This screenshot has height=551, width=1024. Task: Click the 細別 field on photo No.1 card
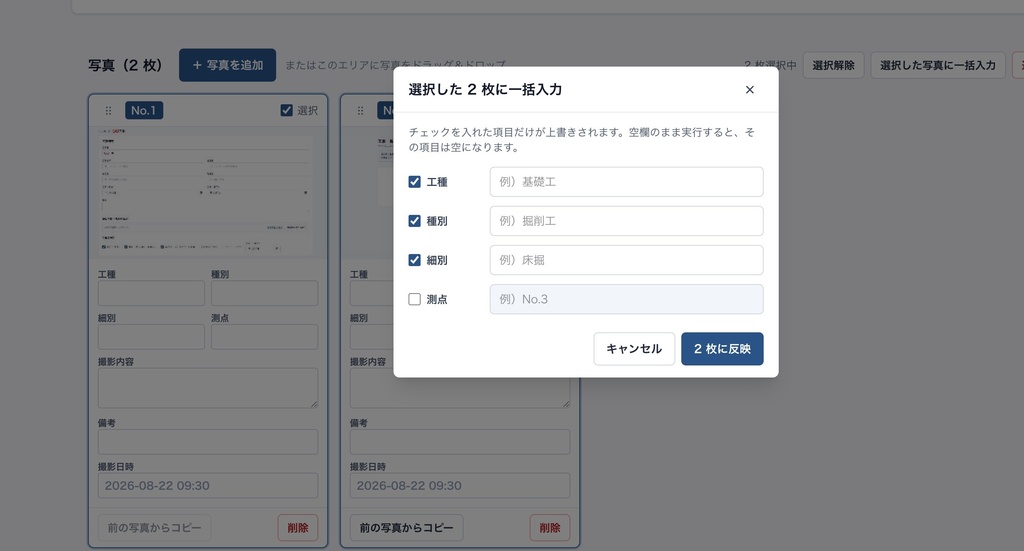pos(151,337)
